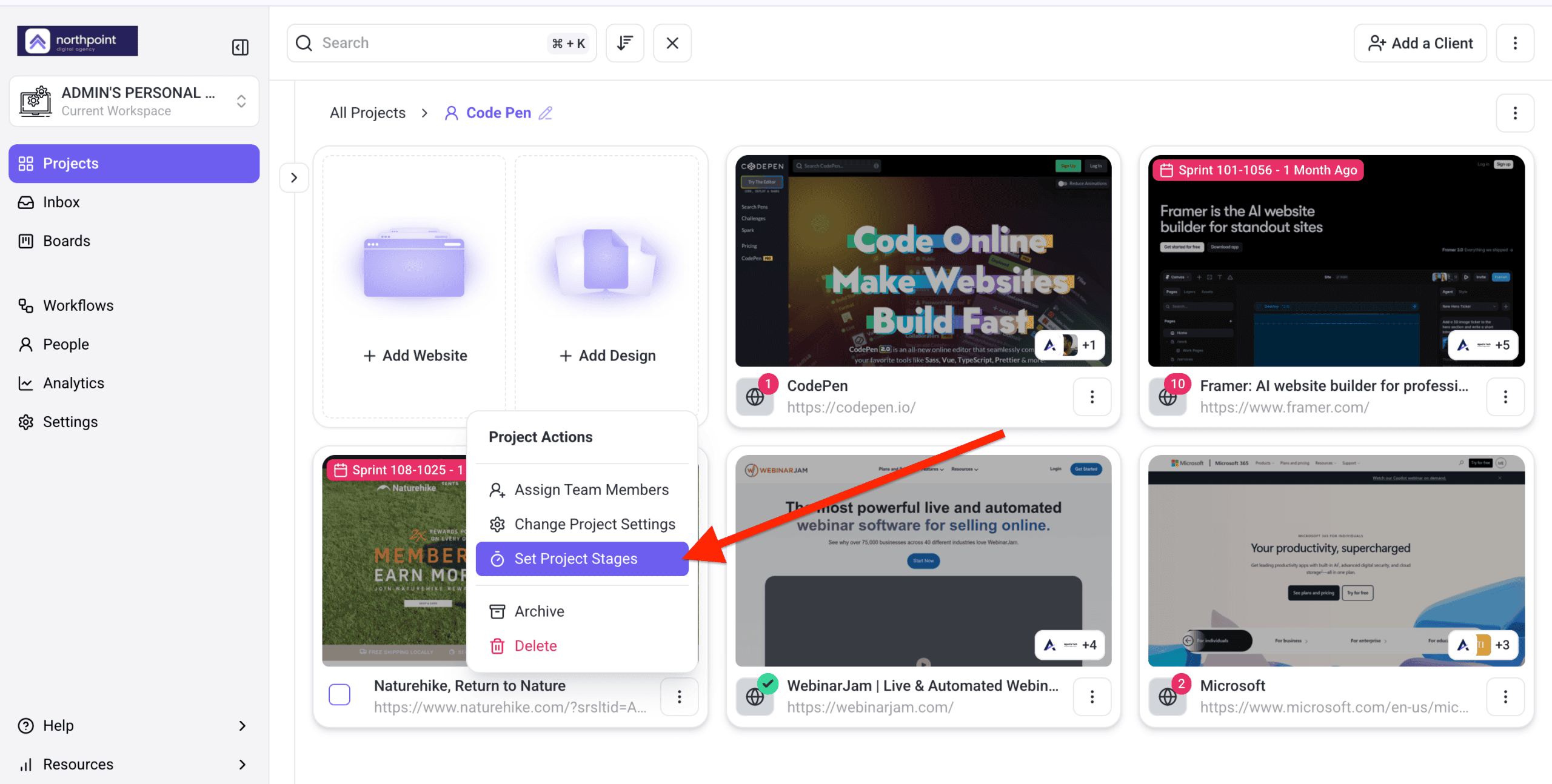Open Boards in sidebar
Image resolution: width=1552 pixels, height=784 pixels.
[134, 241]
